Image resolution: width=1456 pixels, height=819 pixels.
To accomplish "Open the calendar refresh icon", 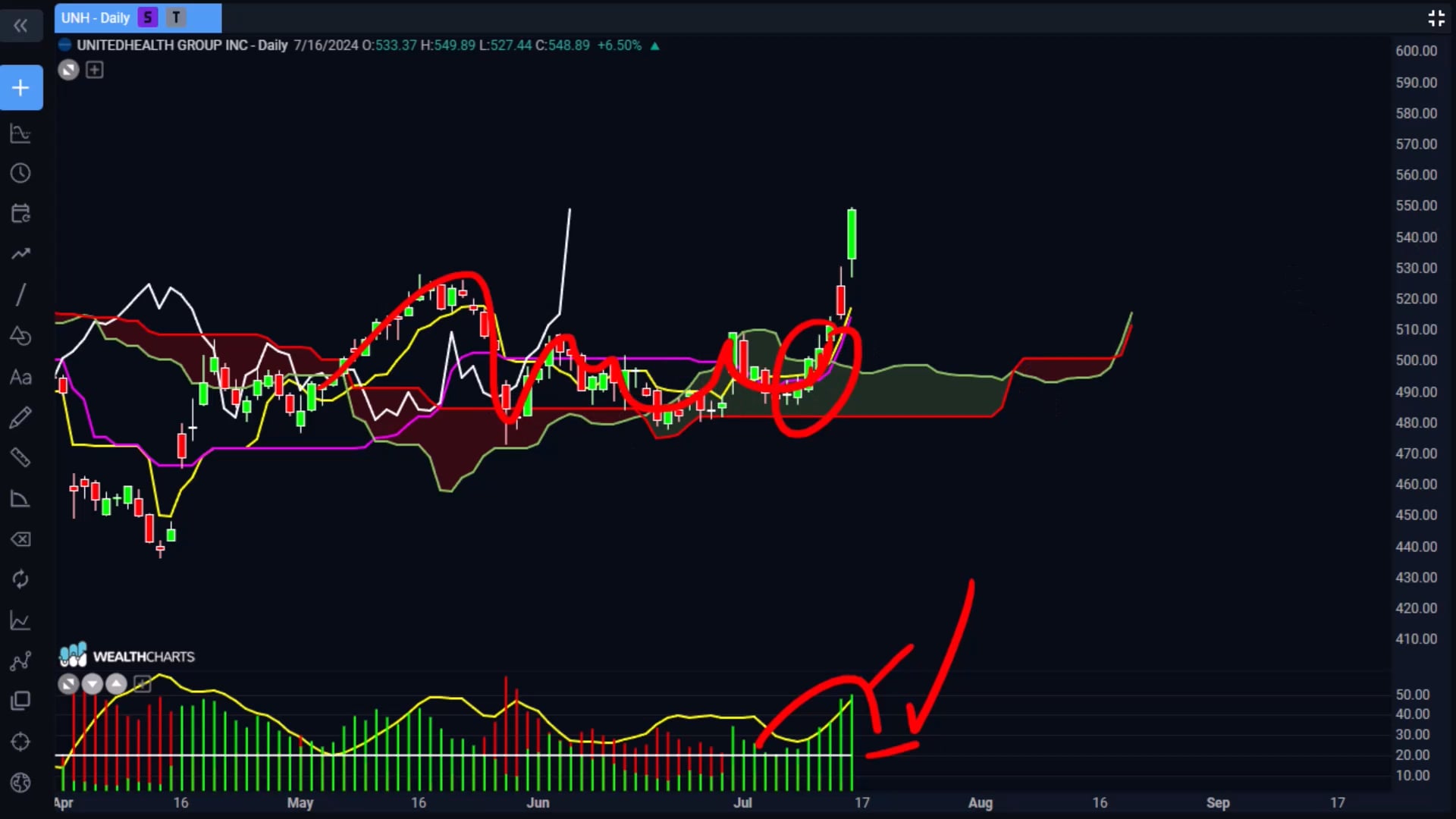I will [20, 214].
